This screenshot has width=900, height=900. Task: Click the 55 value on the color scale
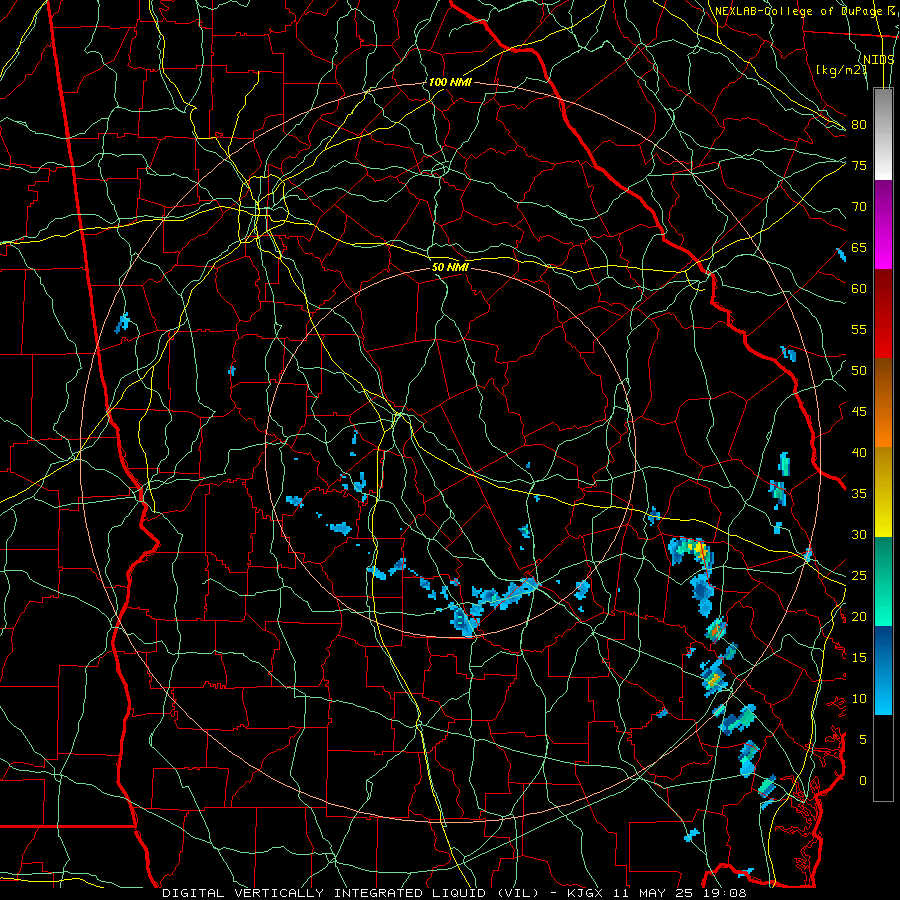(x=859, y=329)
